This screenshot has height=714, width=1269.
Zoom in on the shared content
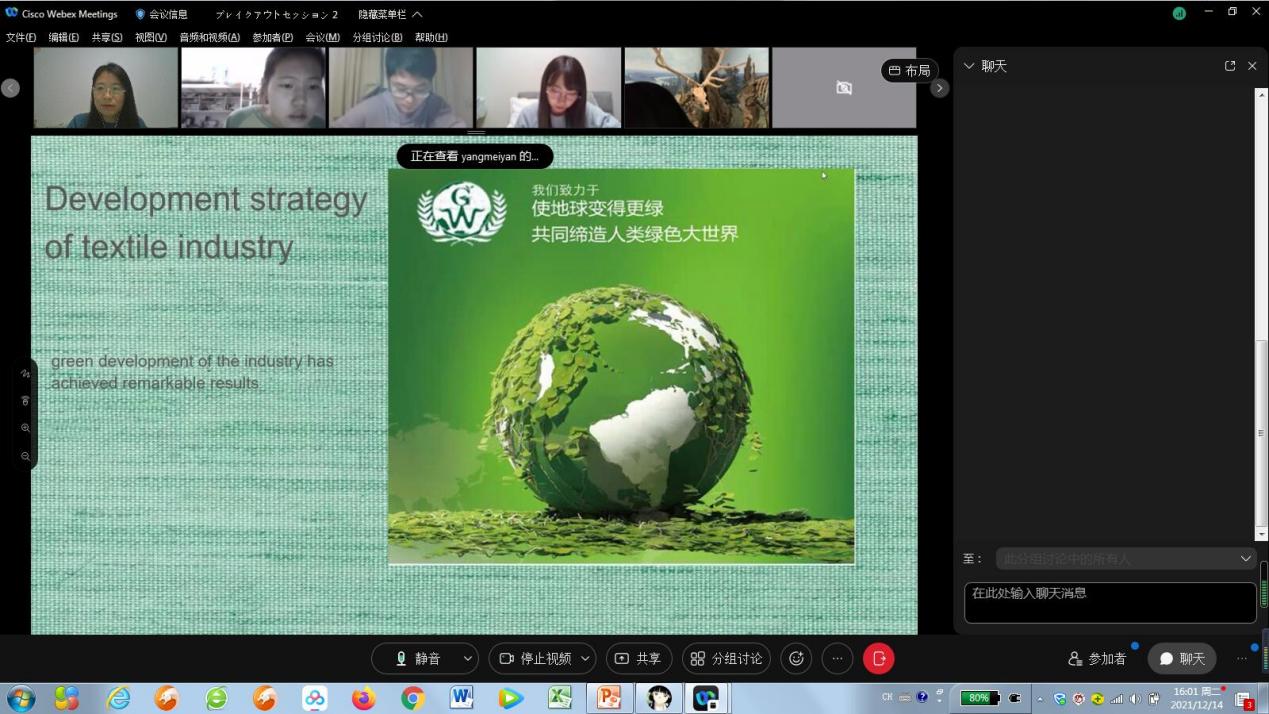tap(25, 428)
